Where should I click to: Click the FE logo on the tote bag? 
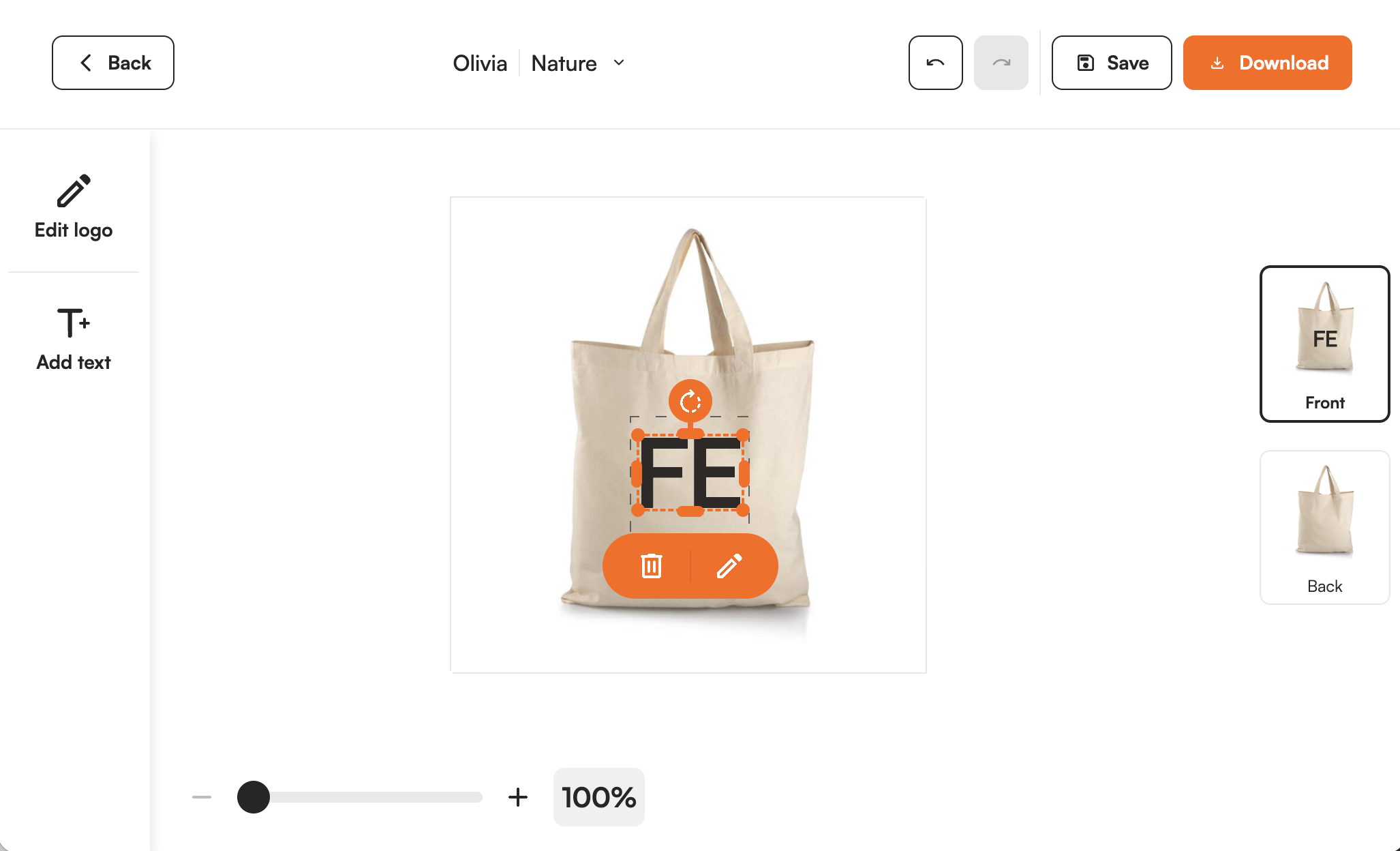point(690,473)
